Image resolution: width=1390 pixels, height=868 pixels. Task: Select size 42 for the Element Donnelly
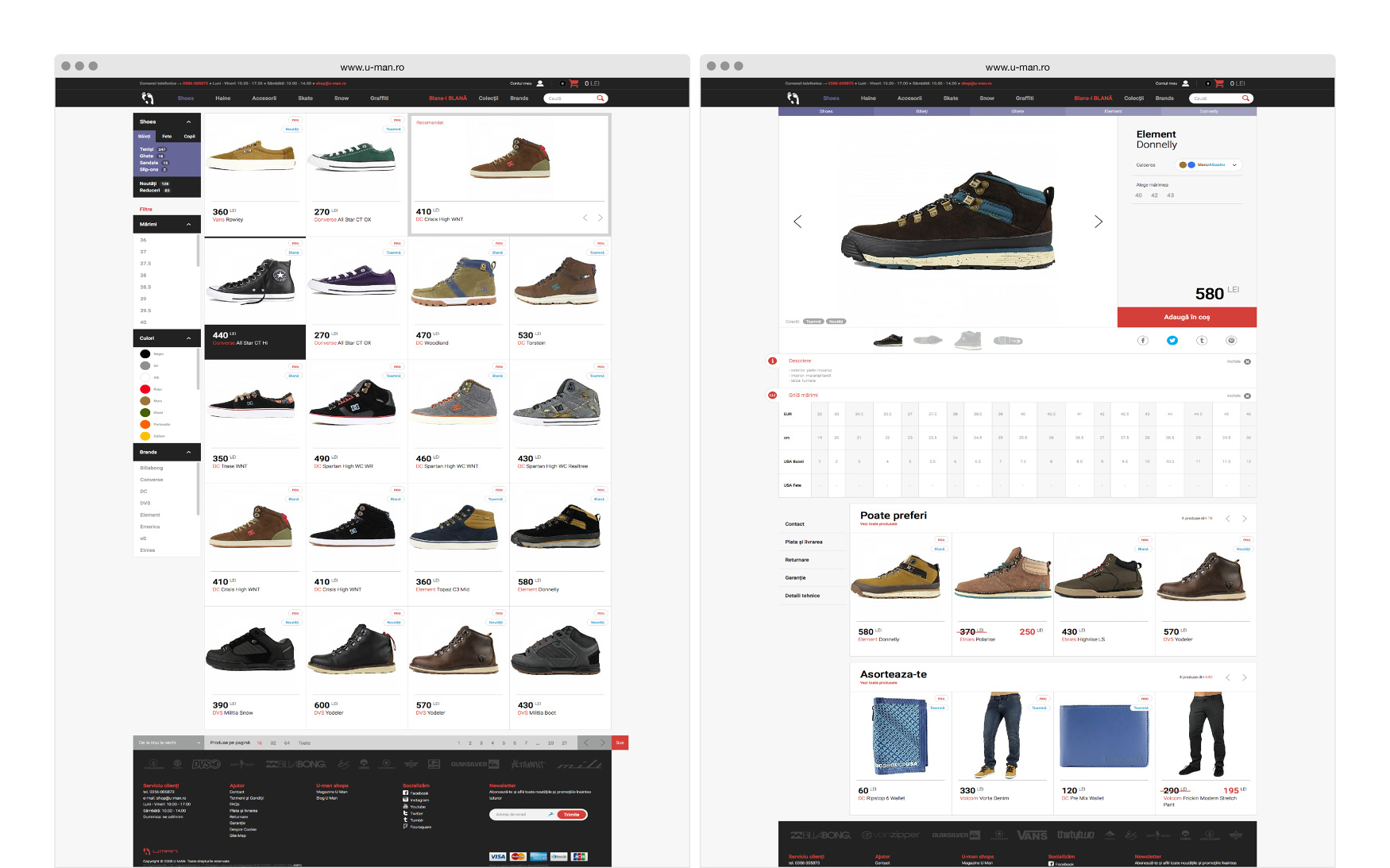1154,195
